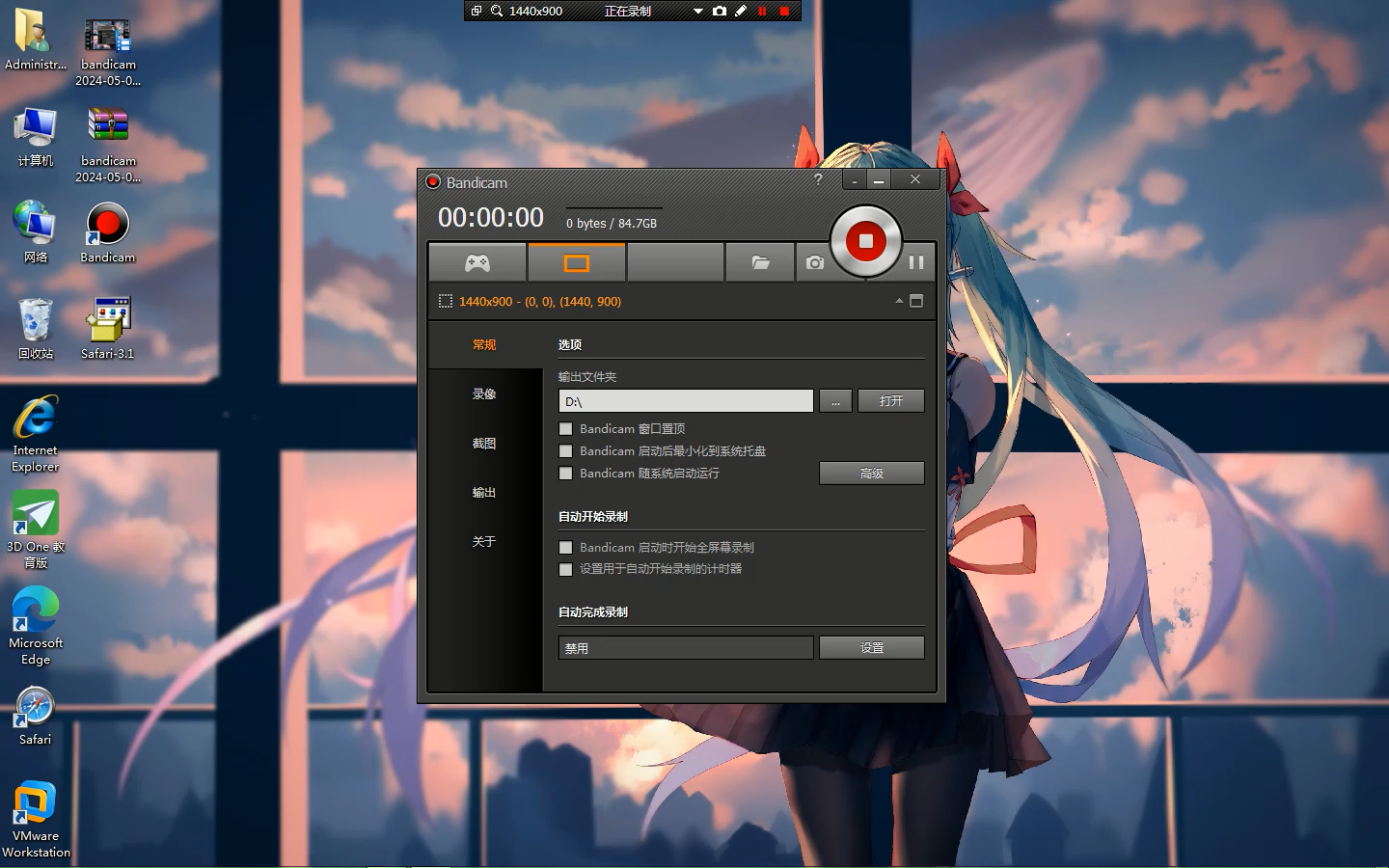Open the output folder icon in Bandicam toolbar

760,262
